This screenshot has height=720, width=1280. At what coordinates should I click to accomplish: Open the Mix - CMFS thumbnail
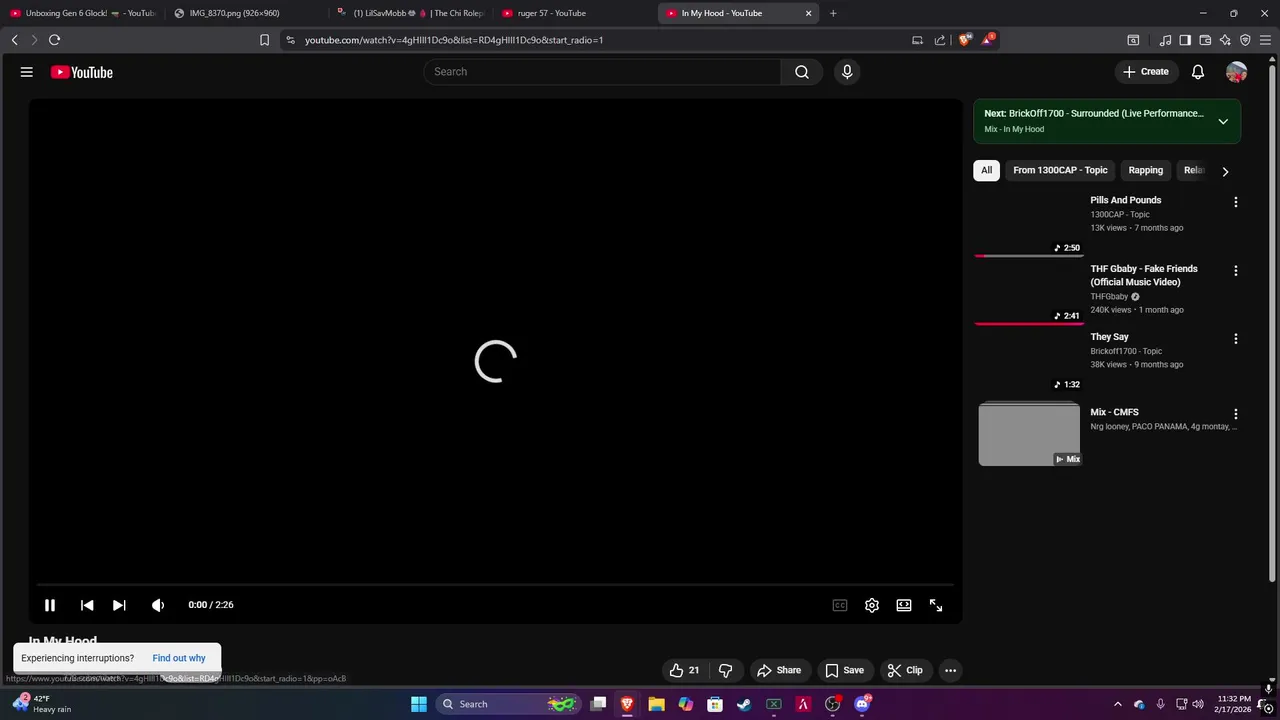tap(1029, 434)
